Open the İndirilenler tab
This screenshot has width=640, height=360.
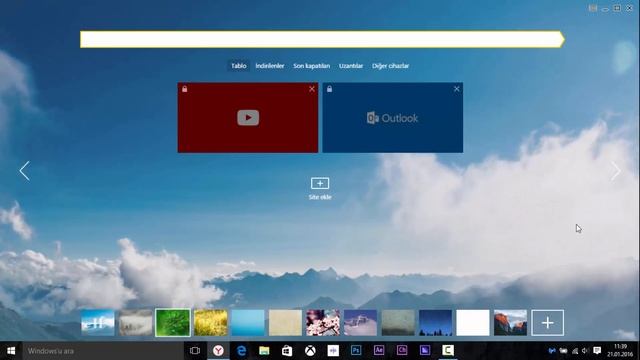pyautogui.click(x=270, y=66)
